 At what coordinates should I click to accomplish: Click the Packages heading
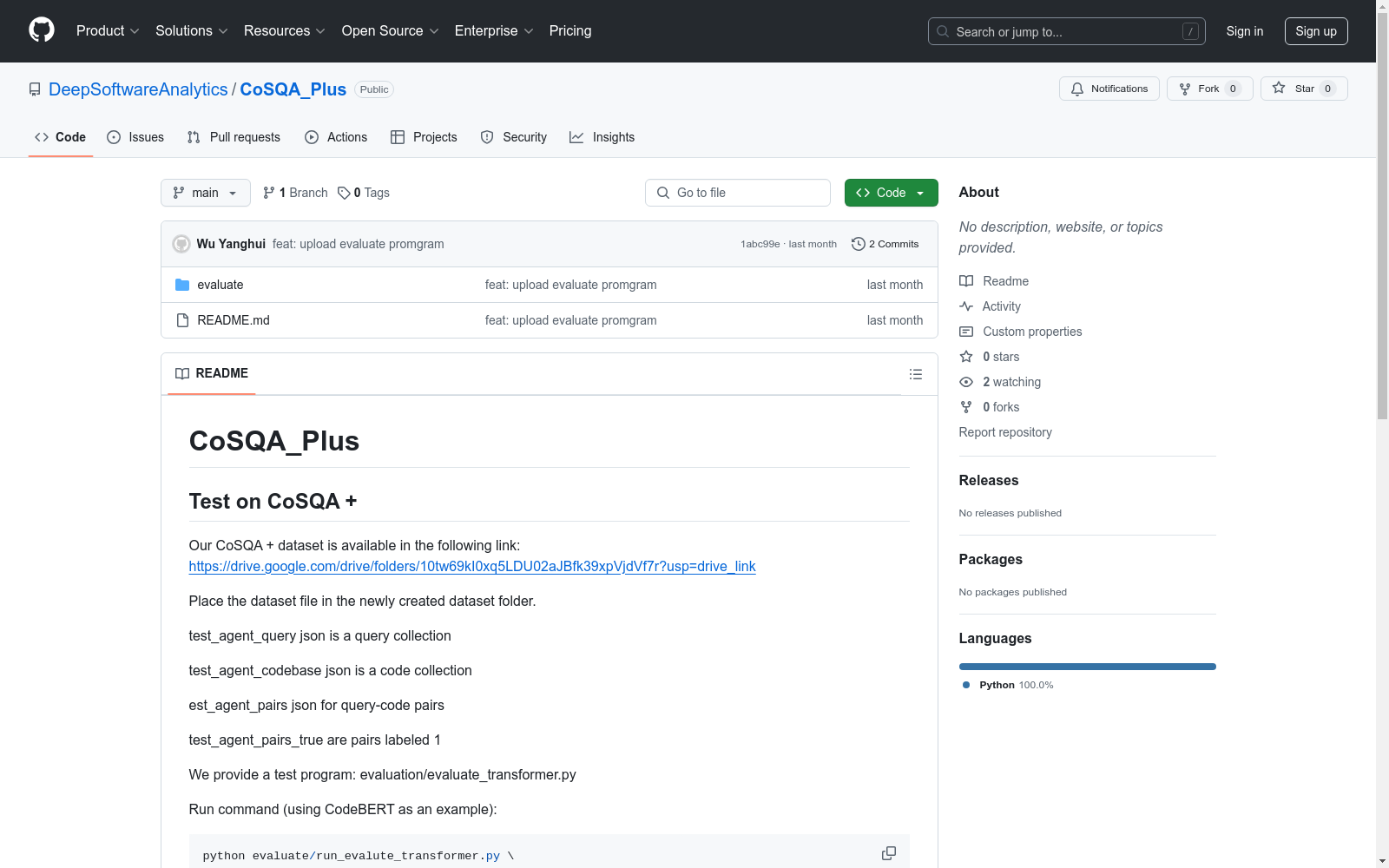coord(991,559)
